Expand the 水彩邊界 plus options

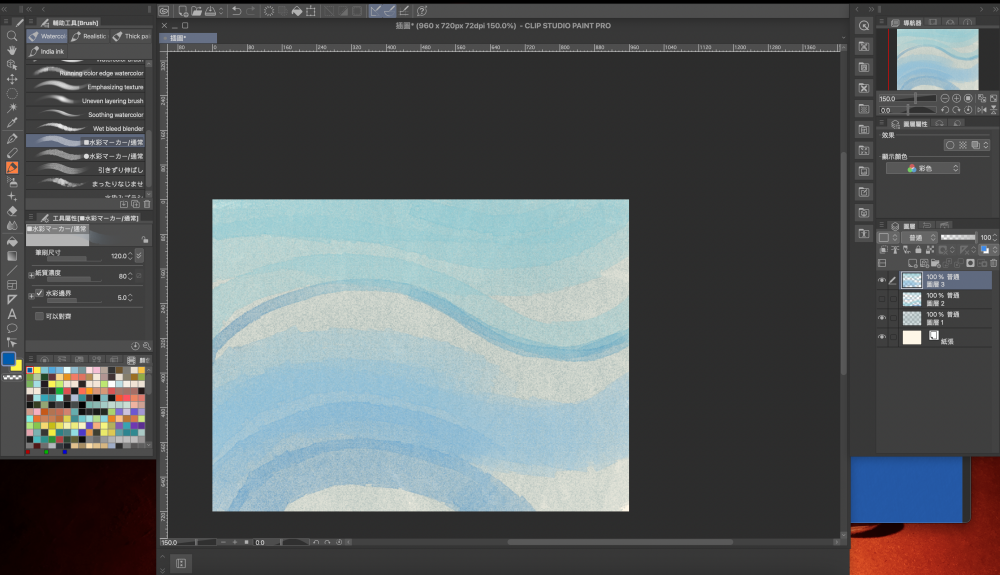coord(31,296)
